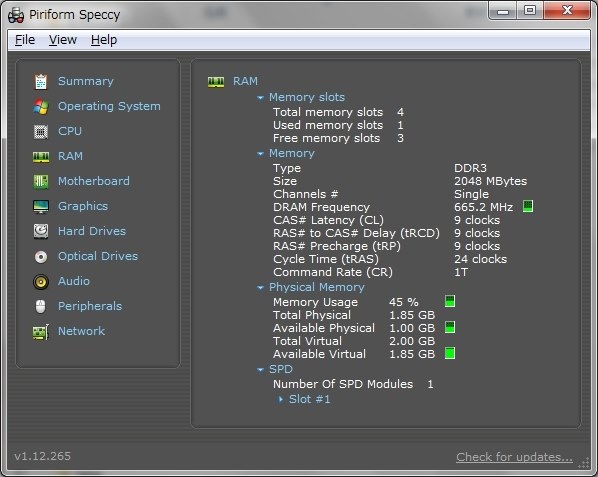
Task: Open the Hard Drives section
Action: coord(92,231)
